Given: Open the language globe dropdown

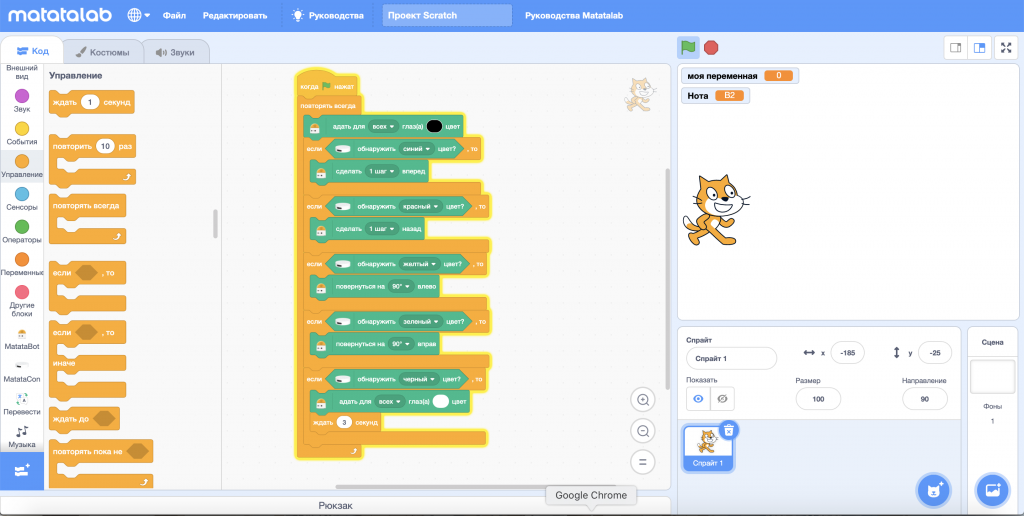Looking at the screenshot, I should 139,16.
